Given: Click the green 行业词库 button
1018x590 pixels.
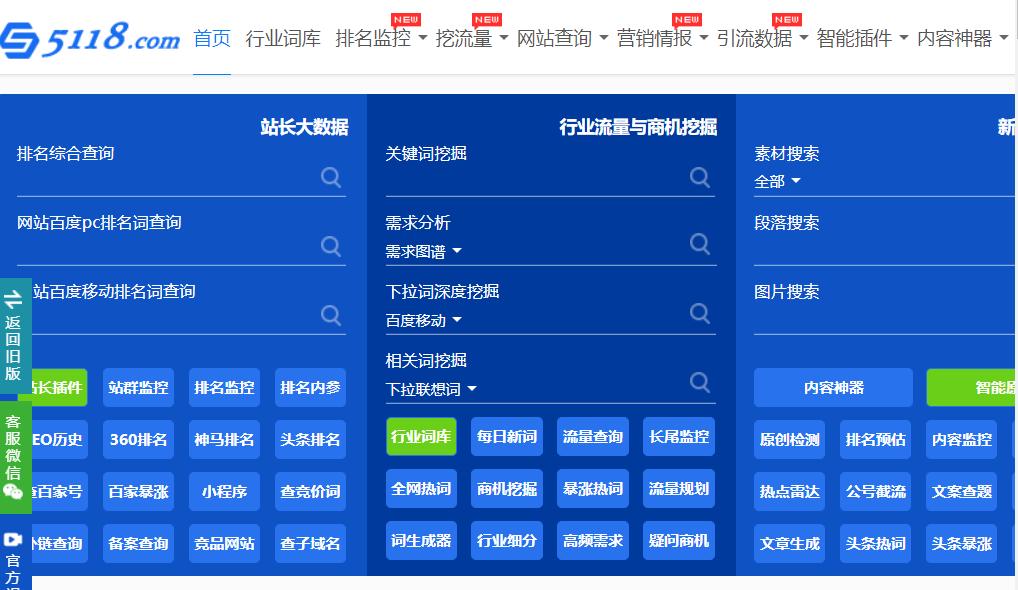Looking at the screenshot, I should click(x=421, y=436).
